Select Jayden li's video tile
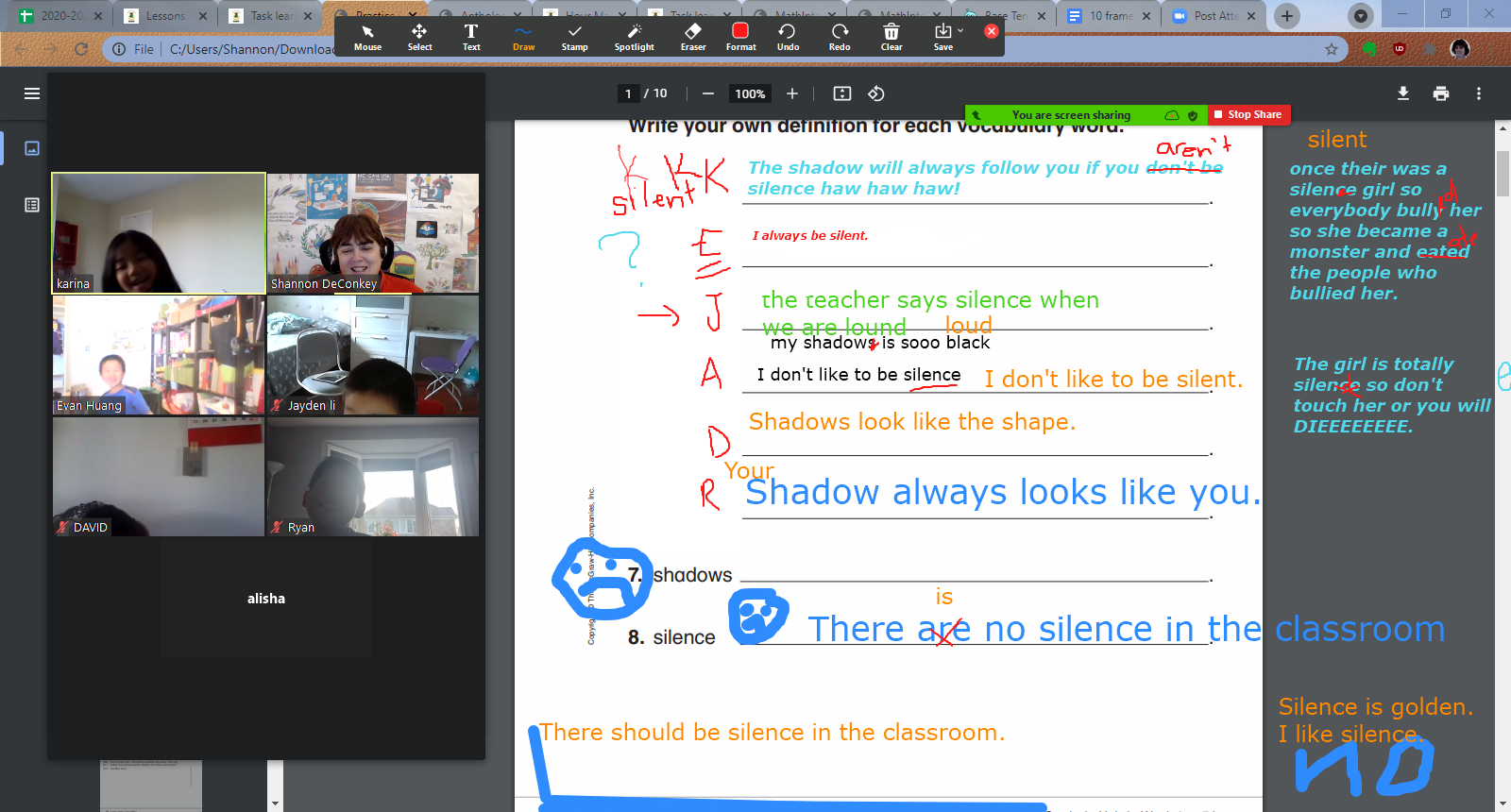The image size is (1511, 812). coord(373,355)
